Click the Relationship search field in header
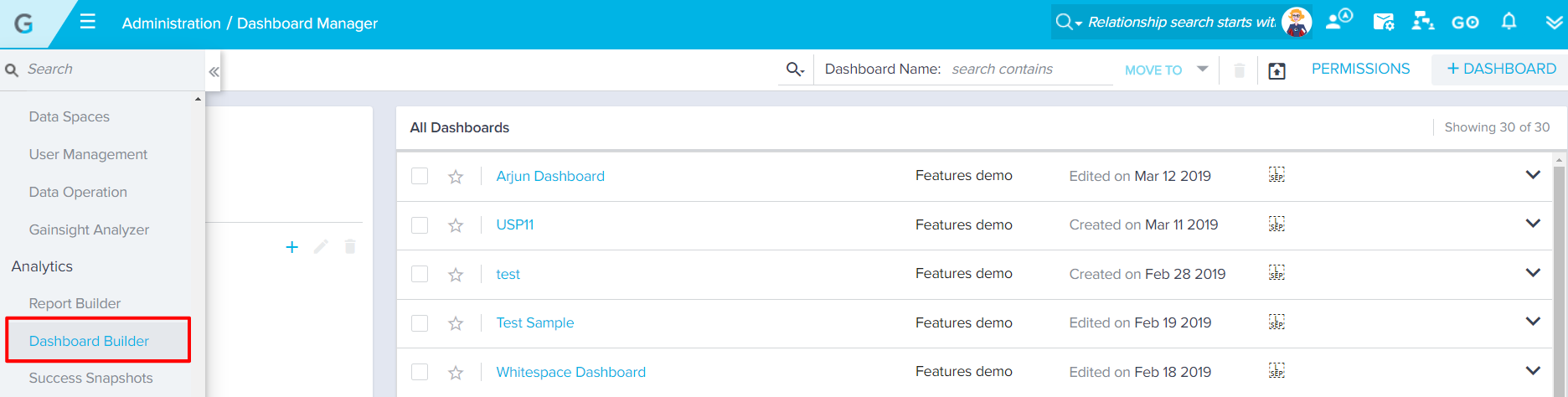The height and width of the screenshot is (397, 1568). pos(1181,23)
